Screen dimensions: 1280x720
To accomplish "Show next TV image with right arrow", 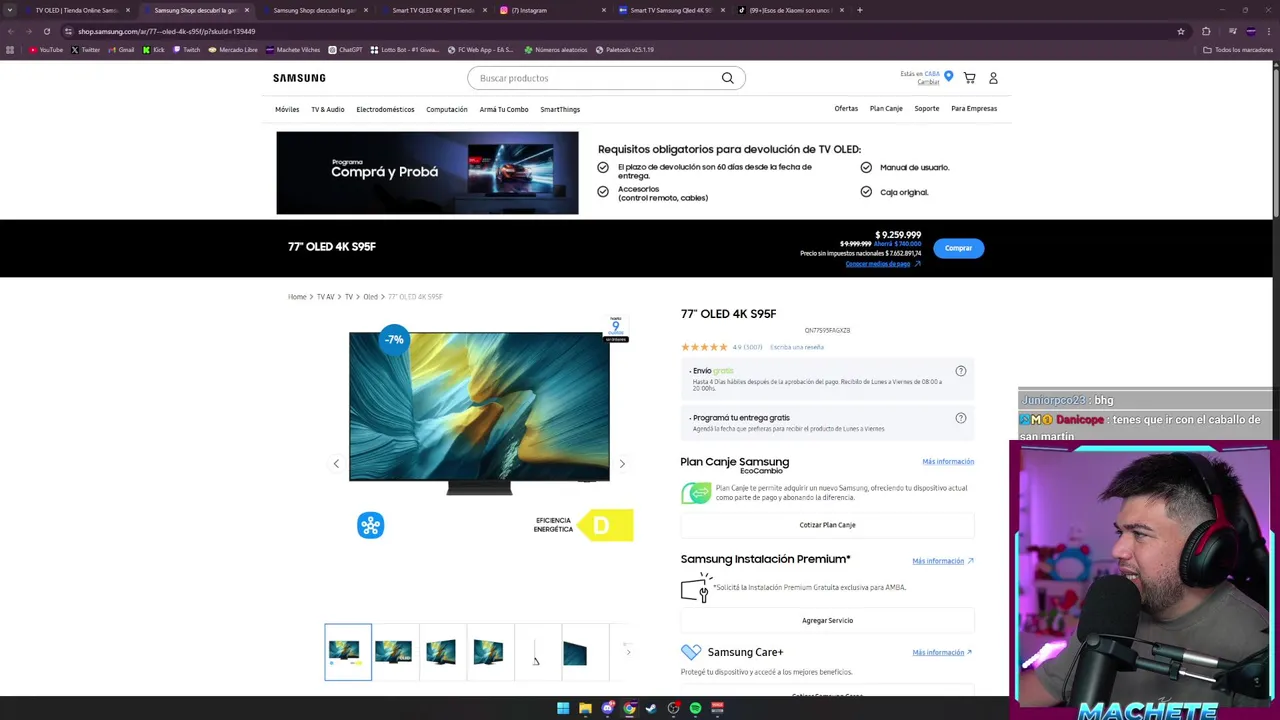I will pos(622,464).
